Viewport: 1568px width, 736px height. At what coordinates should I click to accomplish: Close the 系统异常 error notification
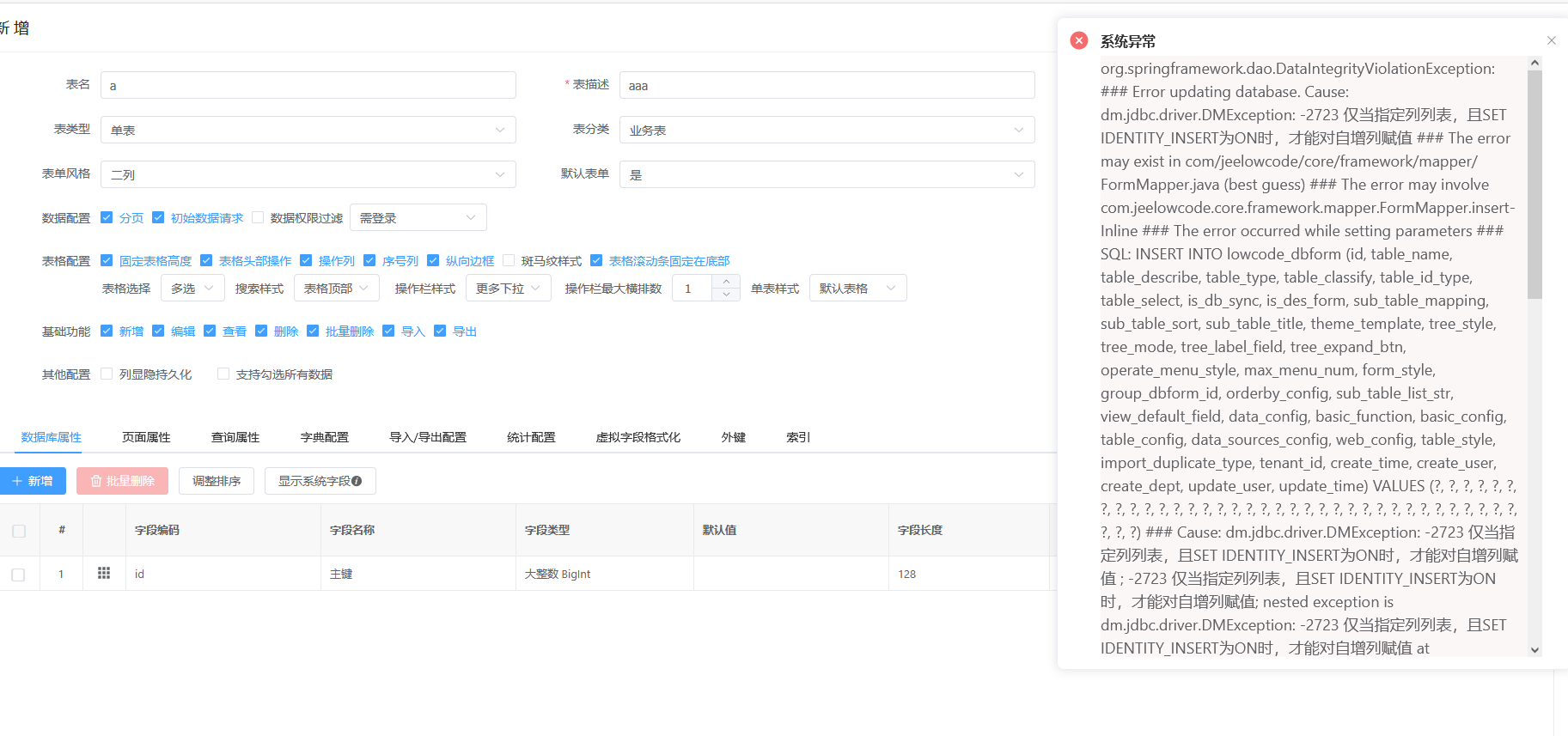1551,40
